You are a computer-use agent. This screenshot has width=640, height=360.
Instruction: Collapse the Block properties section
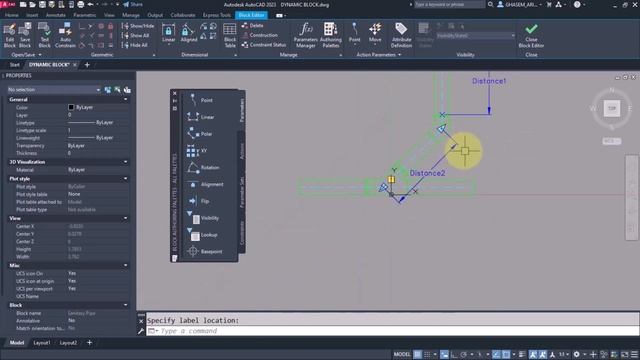tap(125, 305)
